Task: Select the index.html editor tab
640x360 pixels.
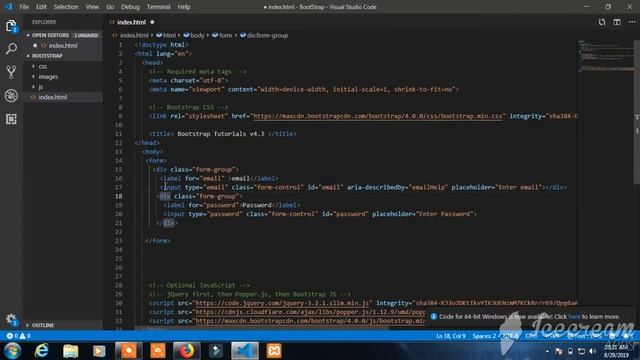Action: point(132,22)
